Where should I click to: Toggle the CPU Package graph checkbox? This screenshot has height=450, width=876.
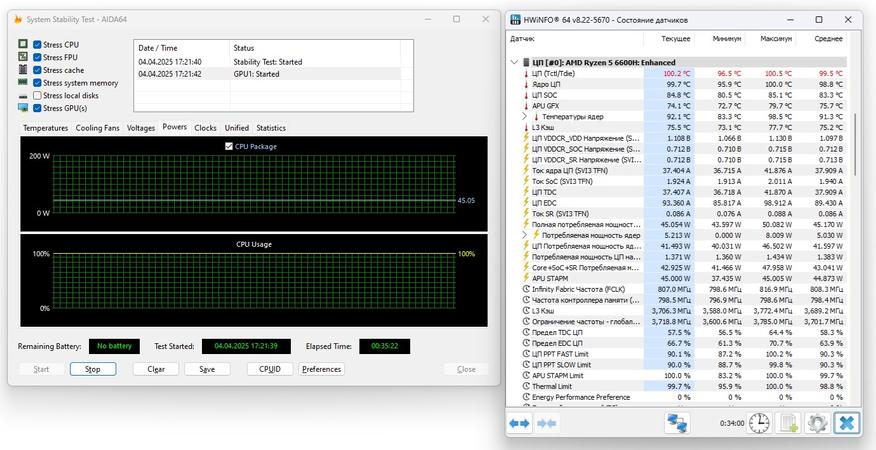tap(228, 146)
